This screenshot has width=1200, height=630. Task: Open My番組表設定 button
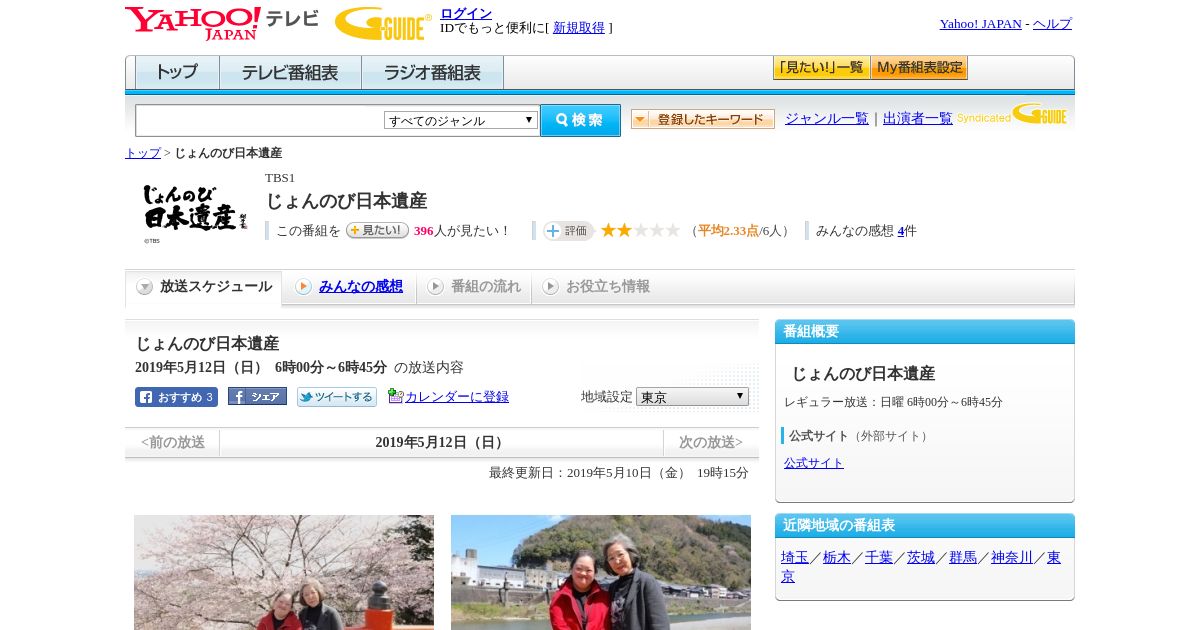click(x=919, y=68)
